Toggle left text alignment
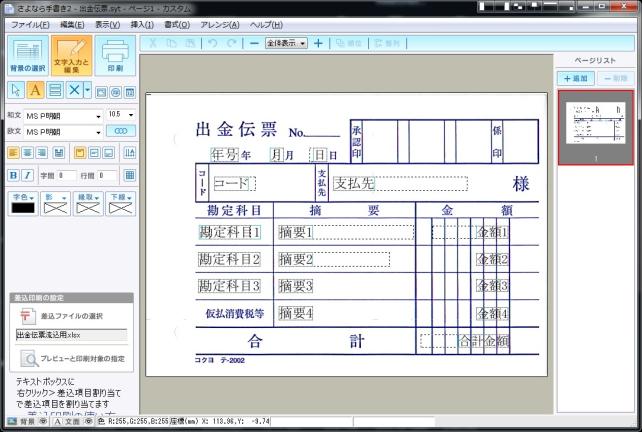 coord(13,153)
